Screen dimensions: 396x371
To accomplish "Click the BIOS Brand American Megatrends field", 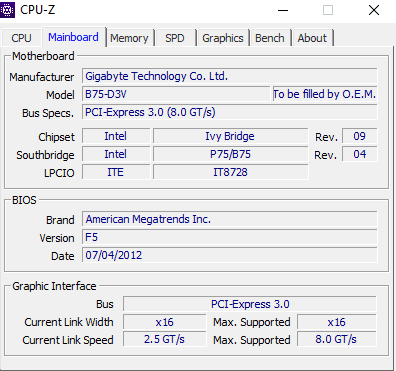I will coord(230,219).
